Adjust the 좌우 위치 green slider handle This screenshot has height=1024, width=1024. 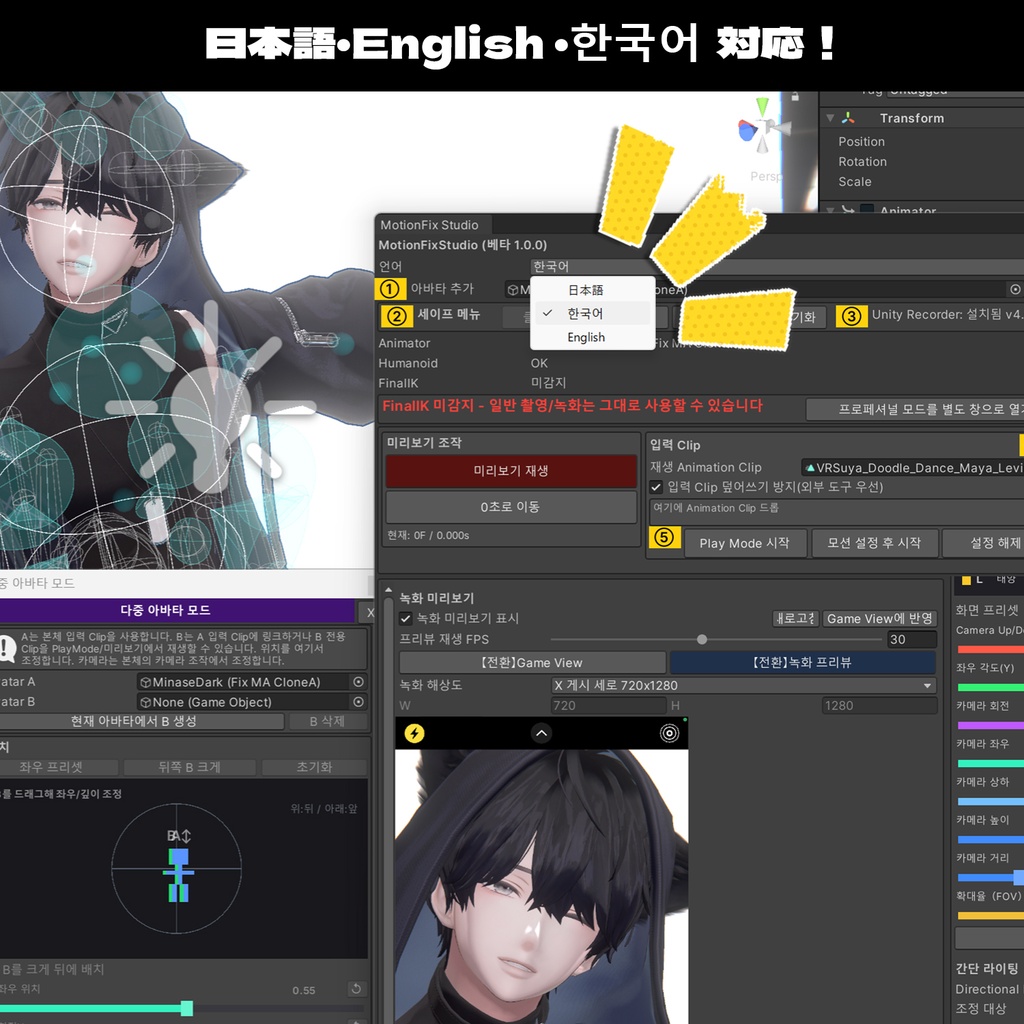187,1008
